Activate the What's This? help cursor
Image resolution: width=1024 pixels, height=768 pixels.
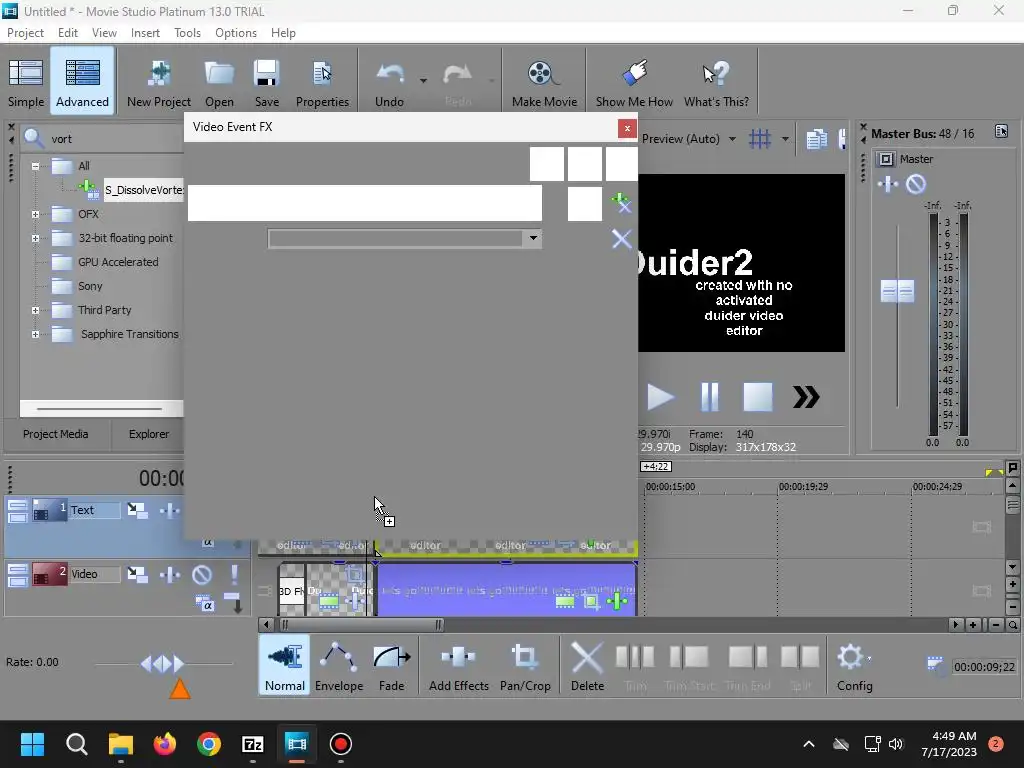click(716, 82)
